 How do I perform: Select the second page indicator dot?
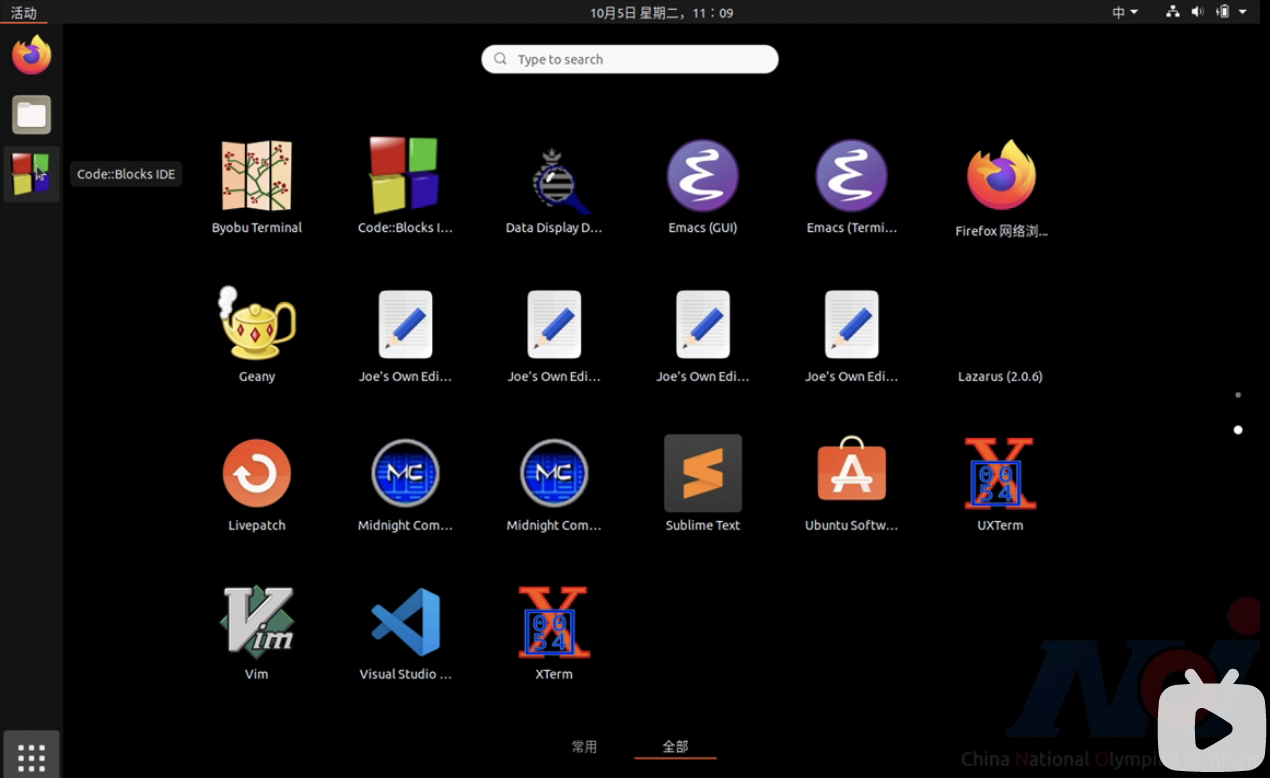(1238, 430)
